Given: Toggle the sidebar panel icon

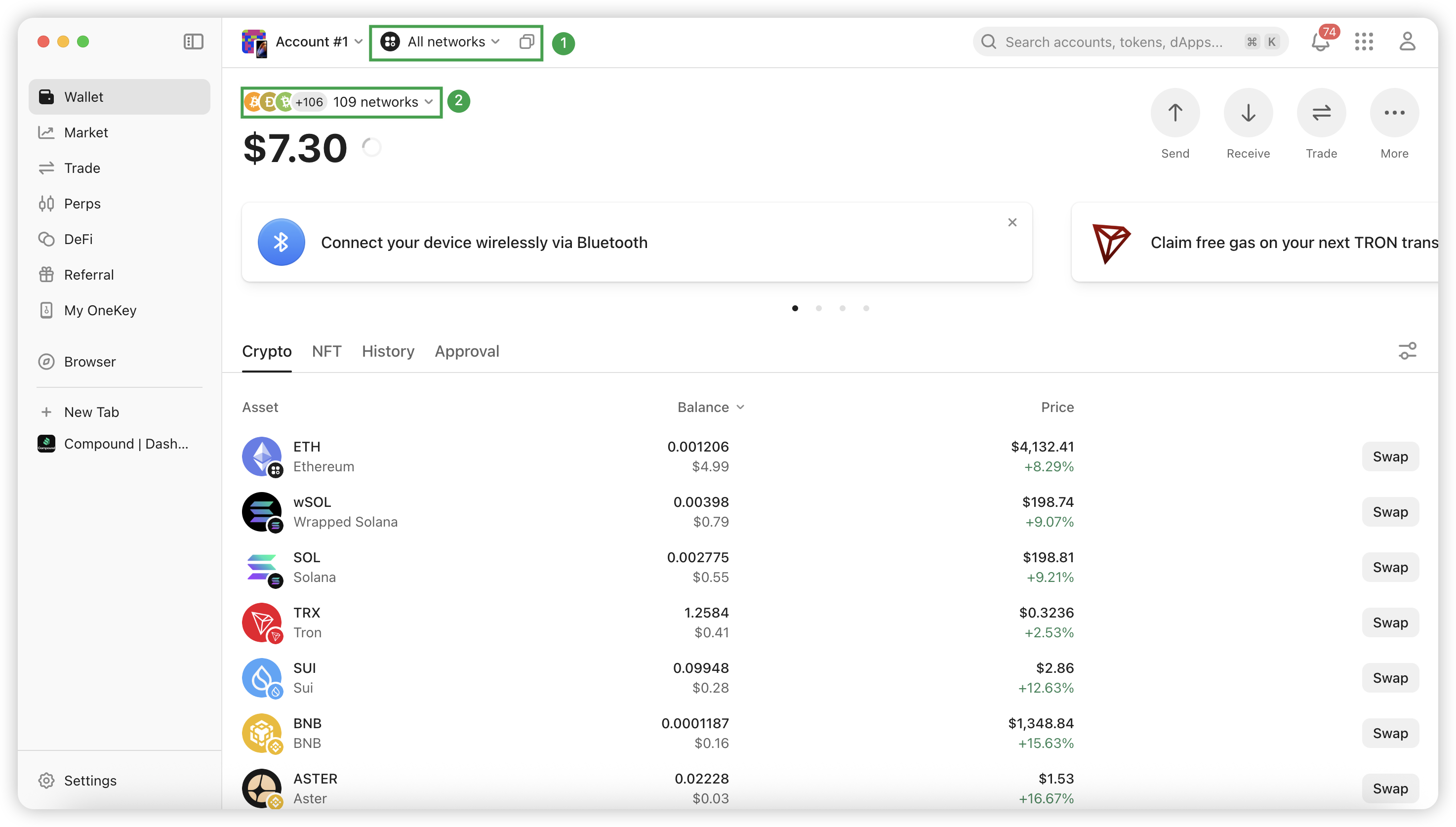Looking at the screenshot, I should pos(193,41).
